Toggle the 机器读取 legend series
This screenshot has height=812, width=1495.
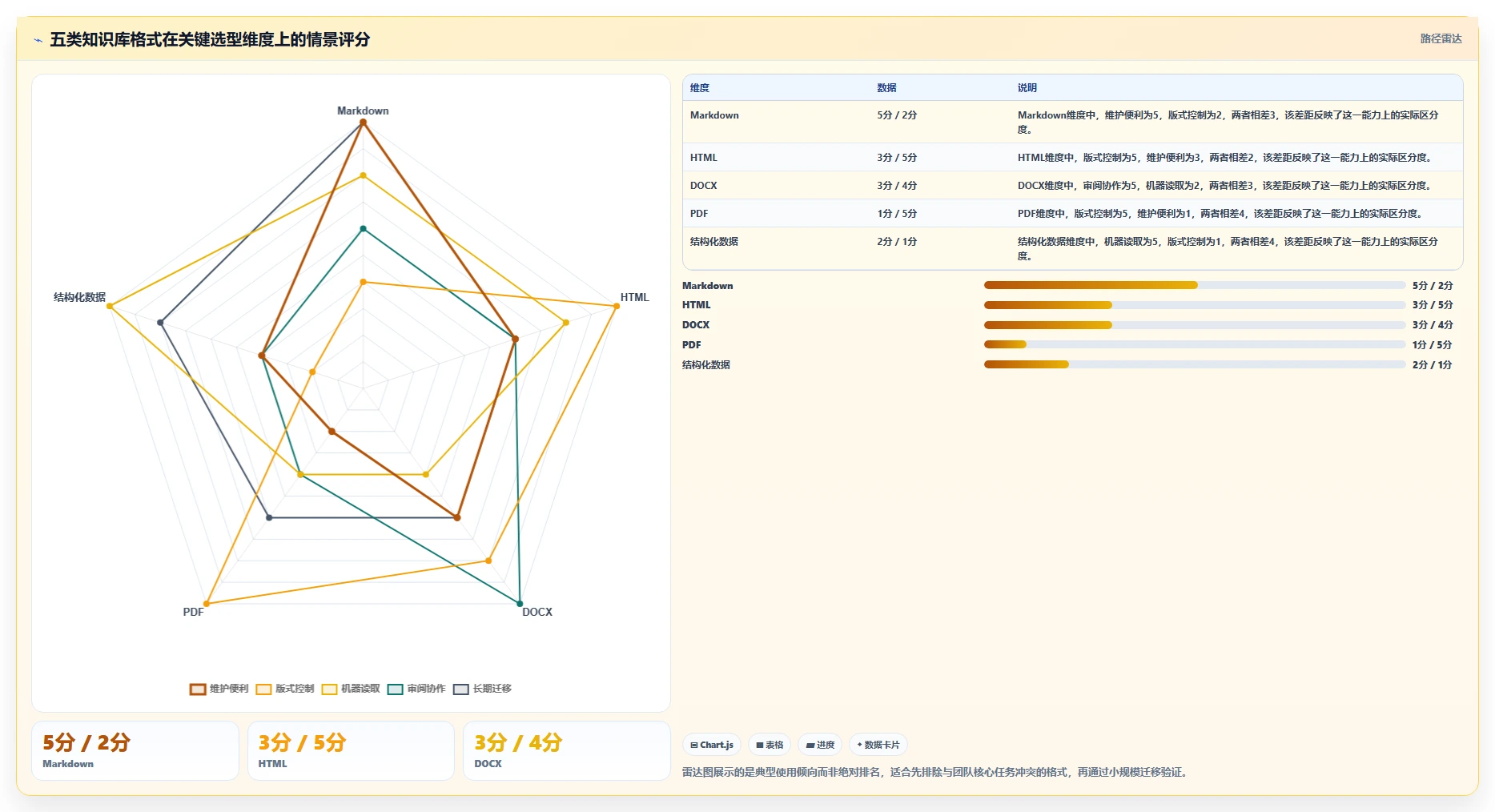(x=350, y=689)
